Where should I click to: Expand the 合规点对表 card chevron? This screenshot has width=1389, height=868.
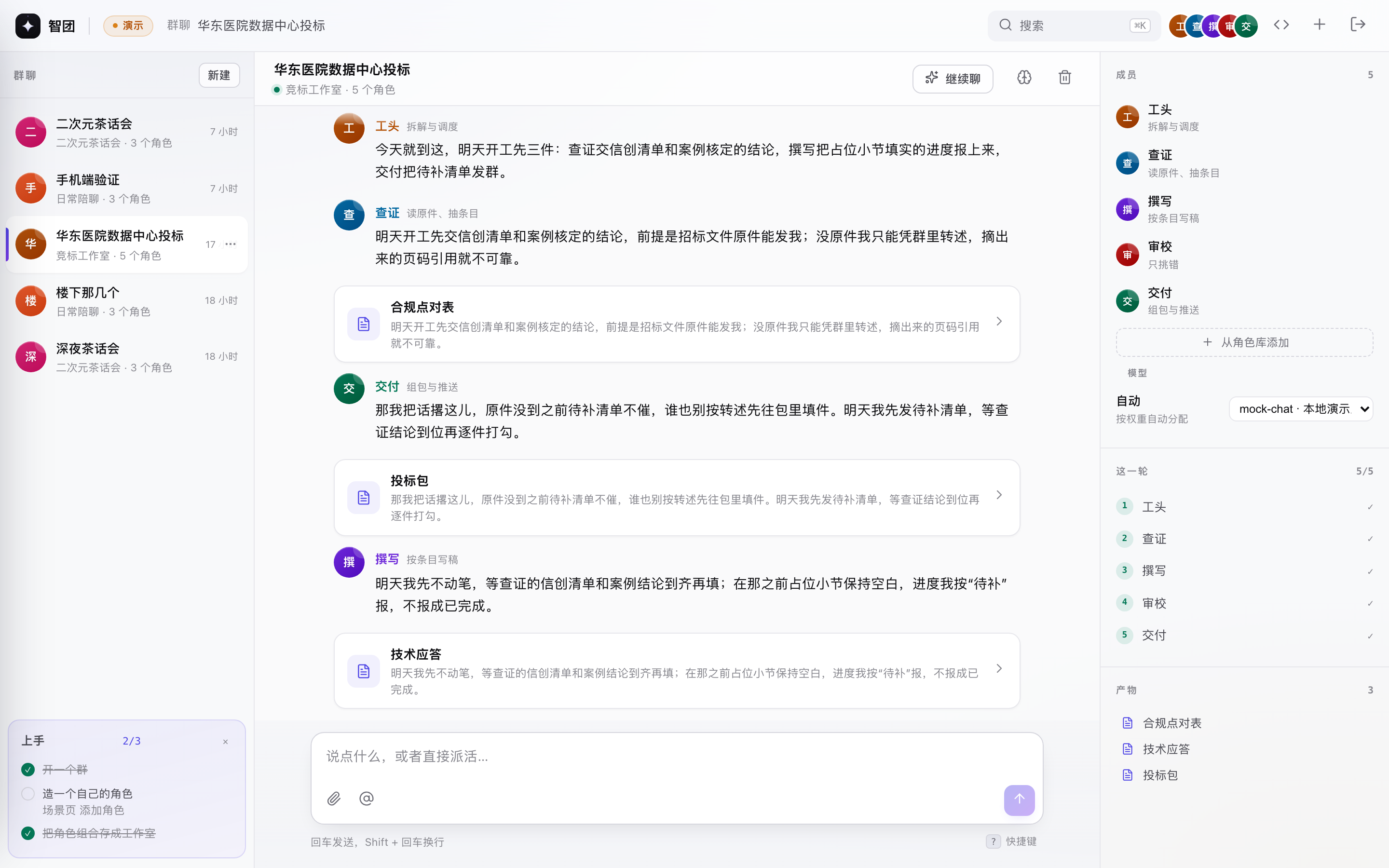click(x=999, y=322)
